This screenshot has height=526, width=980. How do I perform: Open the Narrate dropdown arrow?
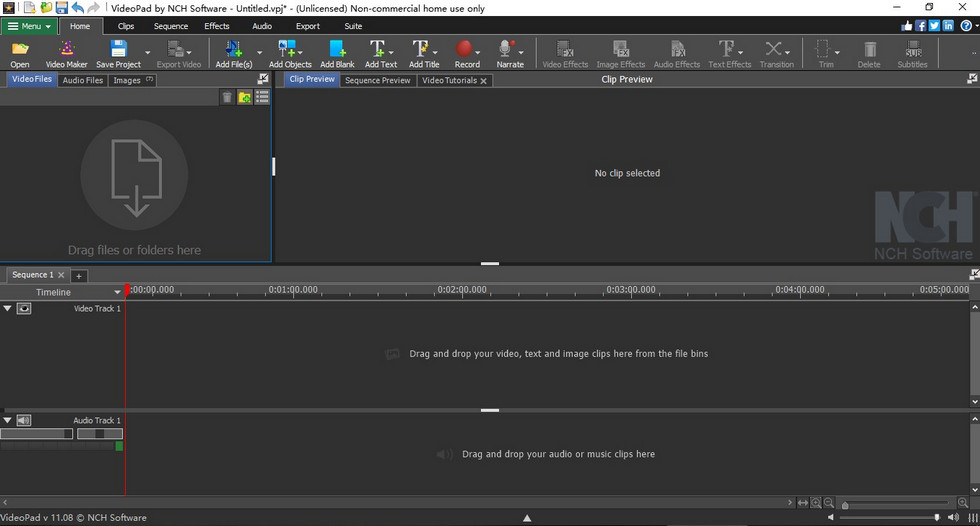[x=521, y=52]
